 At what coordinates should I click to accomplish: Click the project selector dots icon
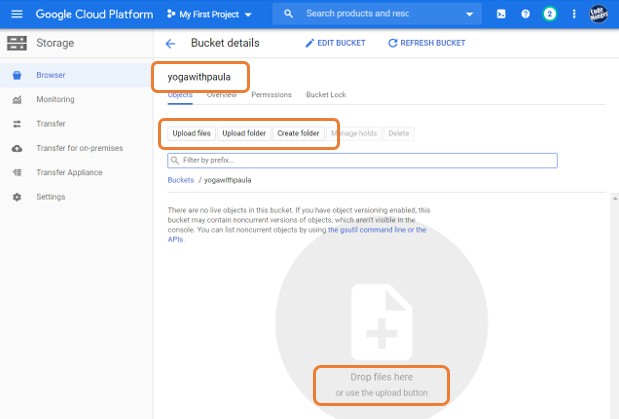click(171, 14)
